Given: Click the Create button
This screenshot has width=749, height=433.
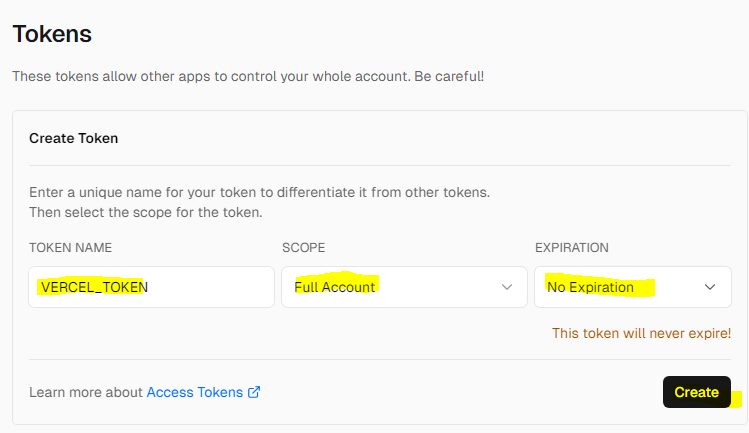Looking at the screenshot, I should tap(696, 392).
